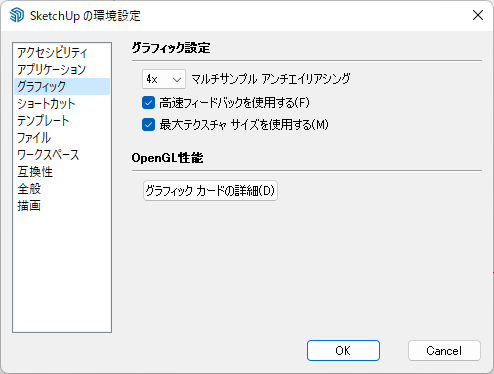Select アクセシビリティ in the category list
The image size is (494, 374).
click(62, 53)
